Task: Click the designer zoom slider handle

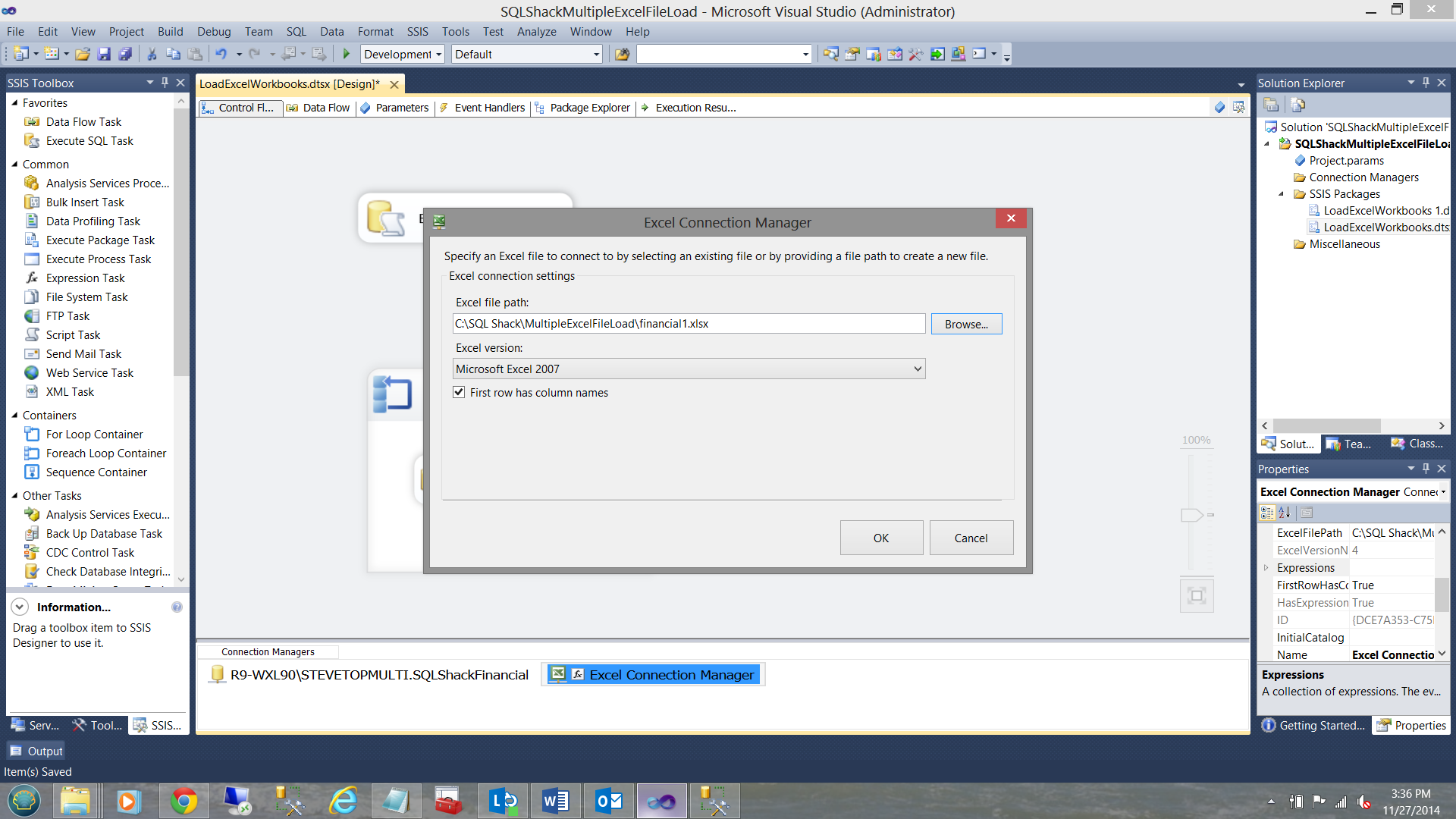Action: tap(1191, 515)
